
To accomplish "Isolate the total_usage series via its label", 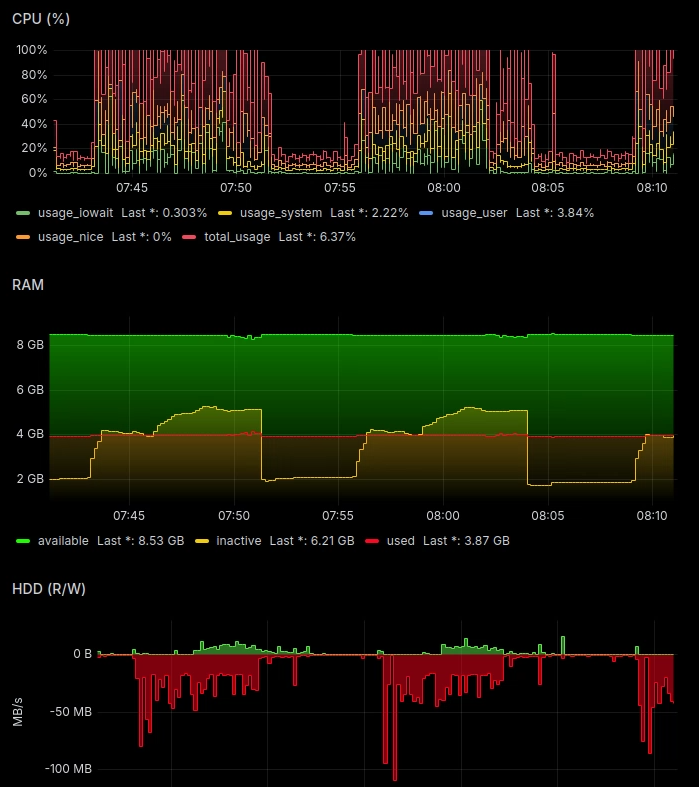I will (x=237, y=237).
